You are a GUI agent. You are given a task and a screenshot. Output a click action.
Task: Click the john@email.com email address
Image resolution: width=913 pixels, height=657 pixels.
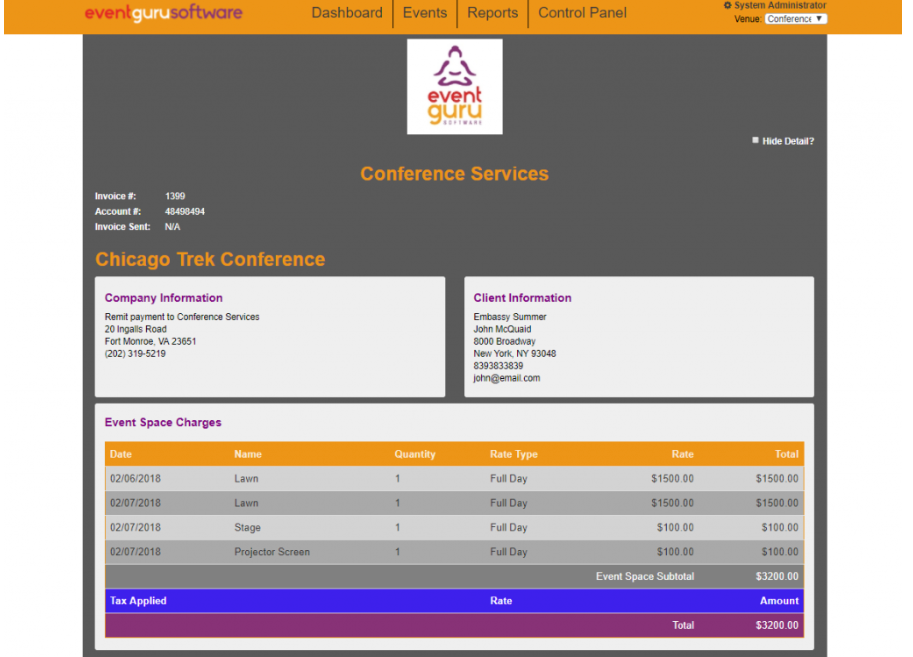(x=507, y=378)
